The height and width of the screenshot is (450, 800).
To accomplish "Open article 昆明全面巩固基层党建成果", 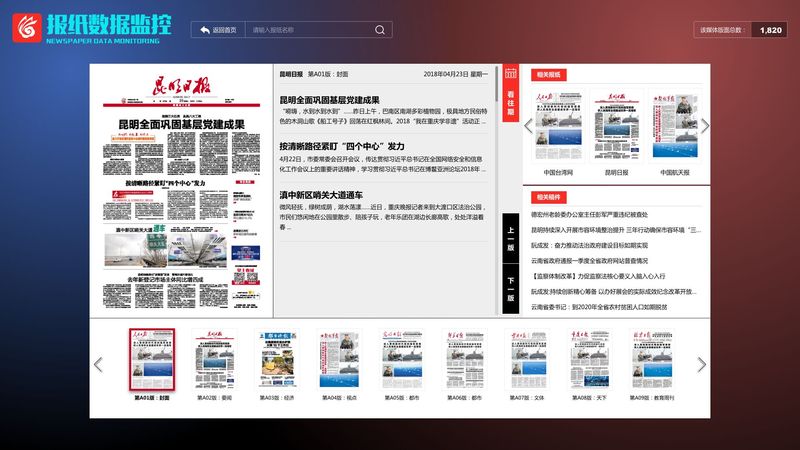I will tap(329, 100).
